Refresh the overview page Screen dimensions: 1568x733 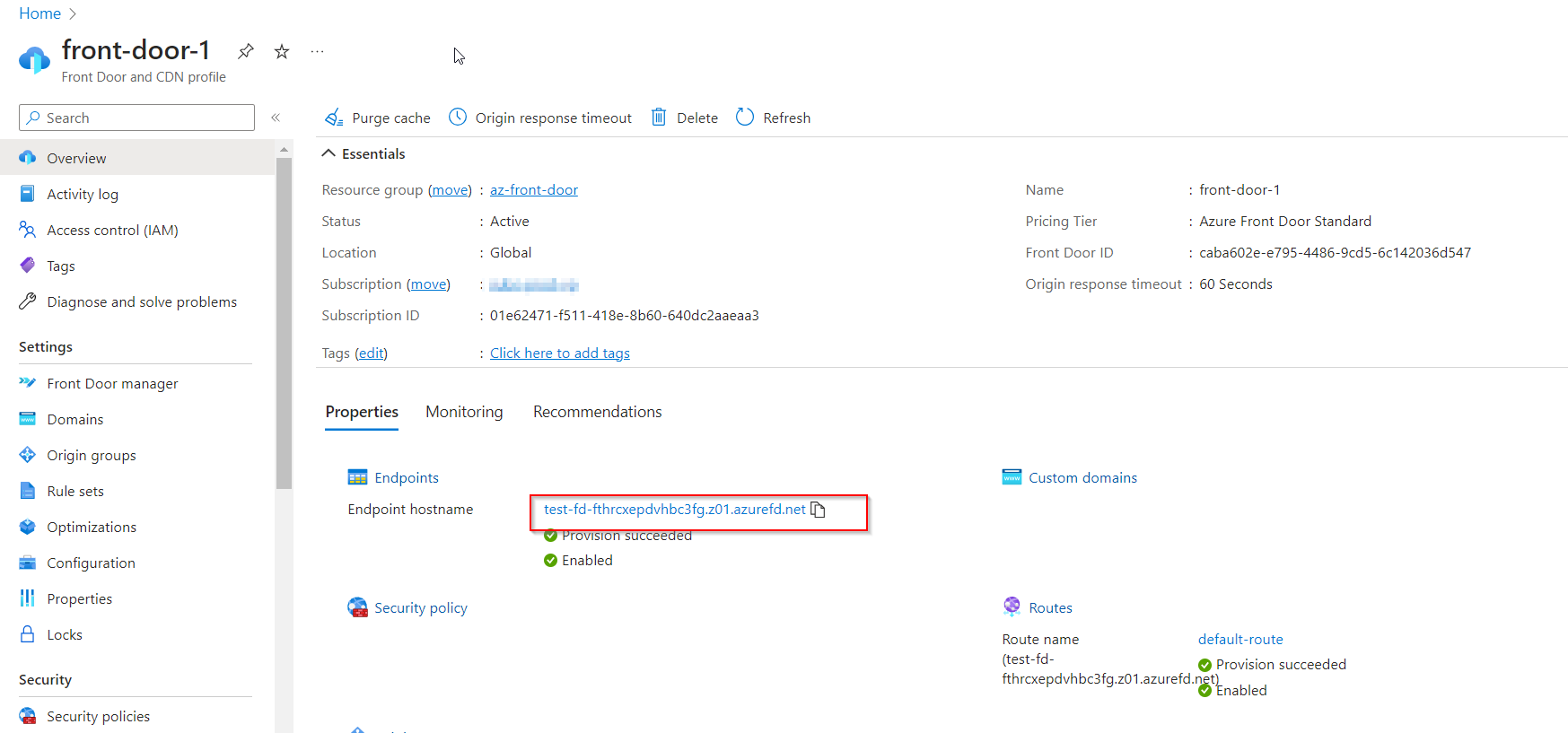click(x=773, y=118)
